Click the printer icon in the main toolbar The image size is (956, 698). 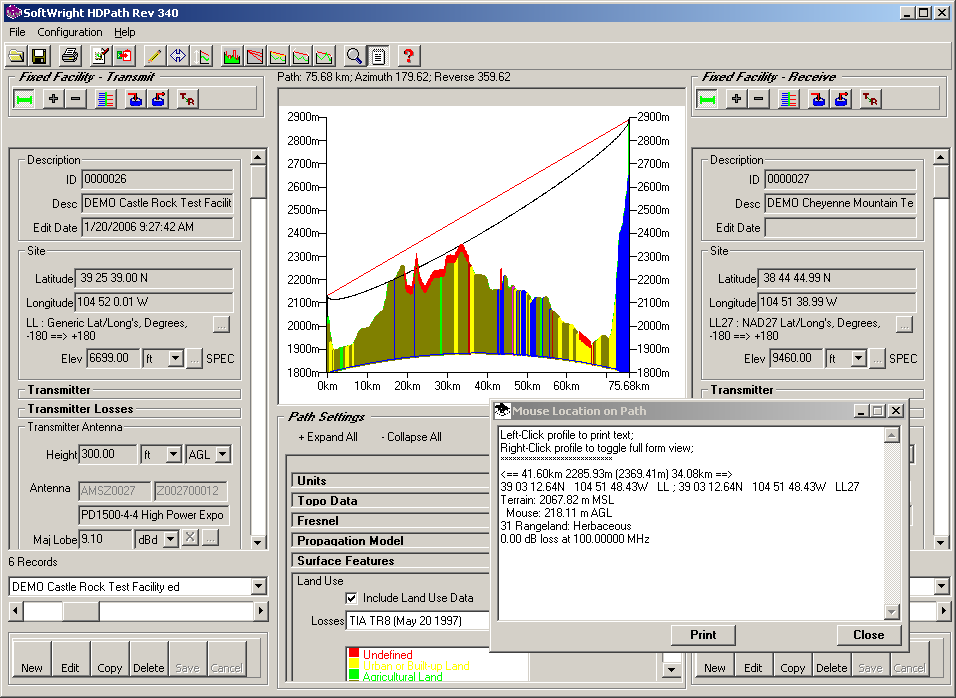[x=70, y=56]
